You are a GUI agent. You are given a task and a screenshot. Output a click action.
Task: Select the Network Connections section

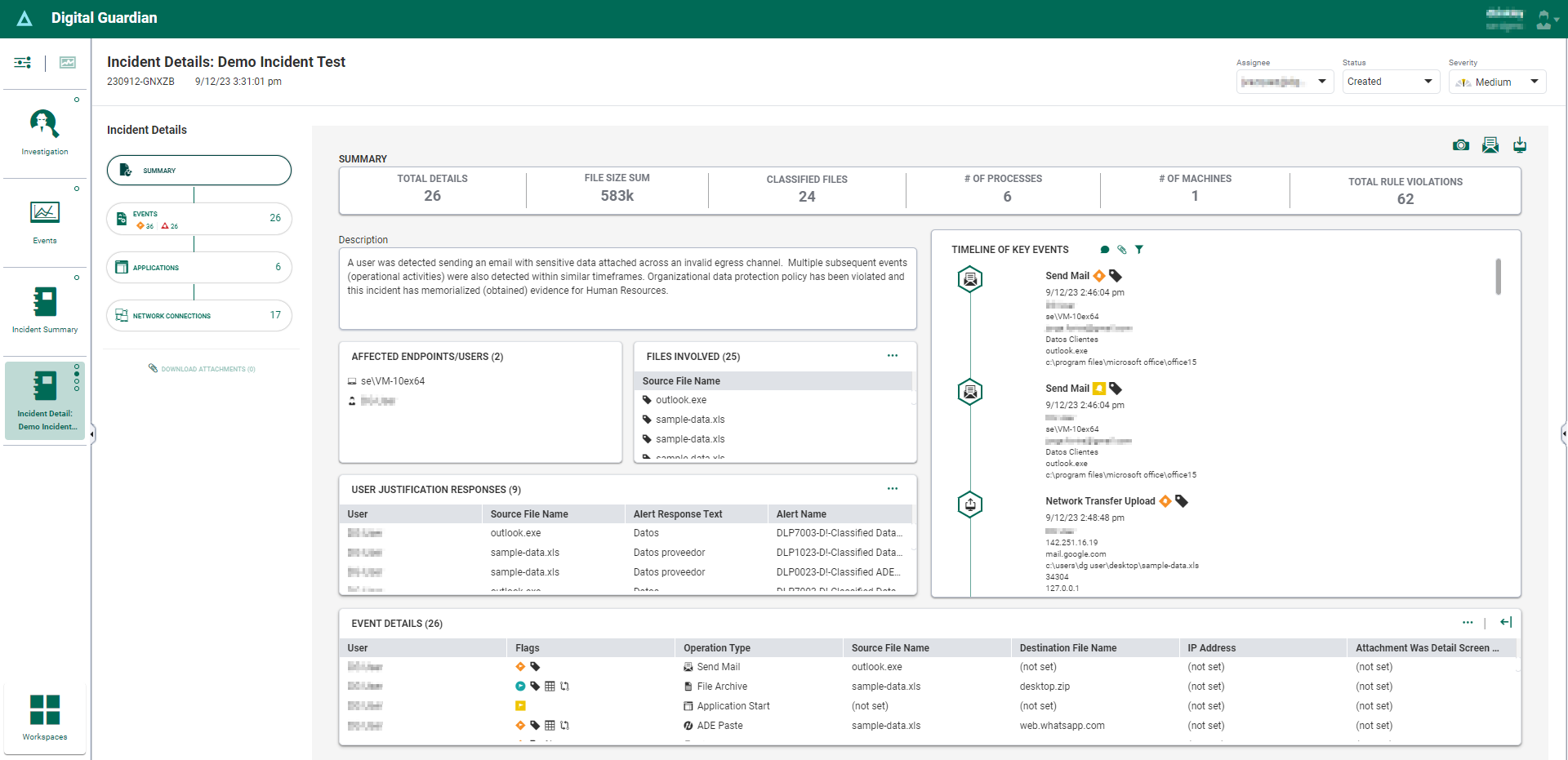point(199,316)
